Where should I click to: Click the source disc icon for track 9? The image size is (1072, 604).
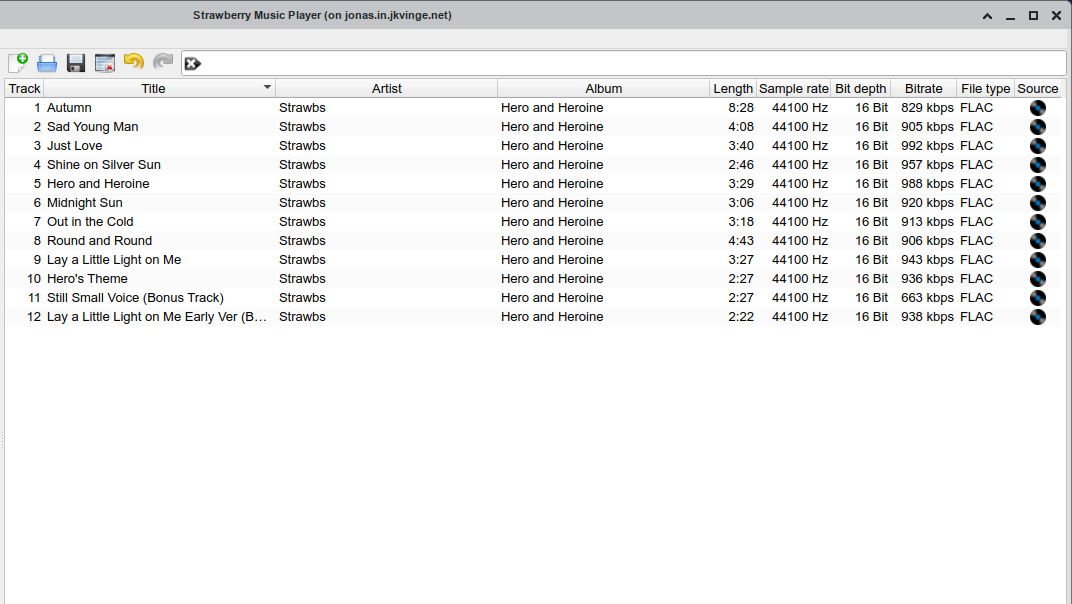click(x=1038, y=260)
